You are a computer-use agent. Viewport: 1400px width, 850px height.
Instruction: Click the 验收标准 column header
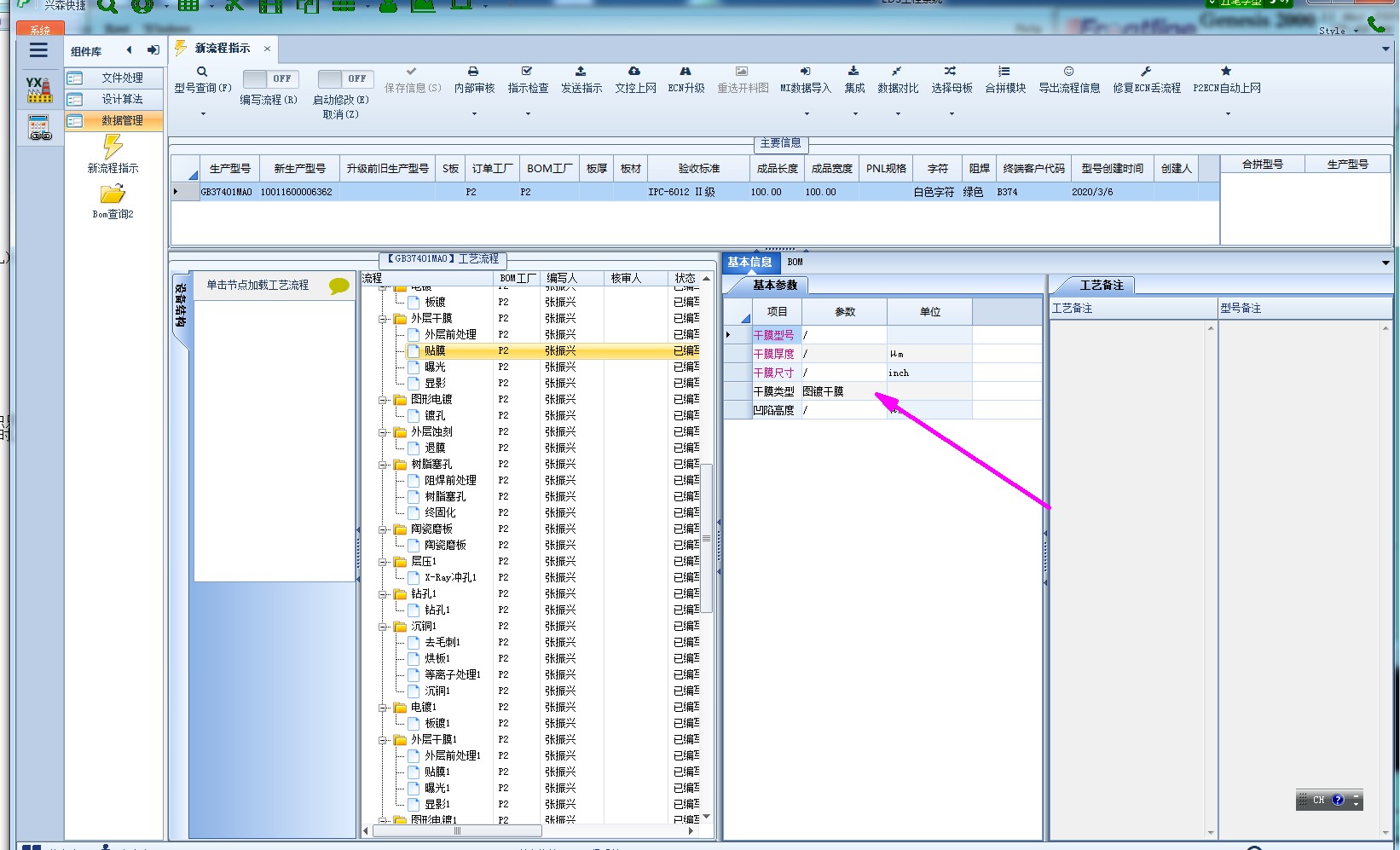(x=698, y=169)
